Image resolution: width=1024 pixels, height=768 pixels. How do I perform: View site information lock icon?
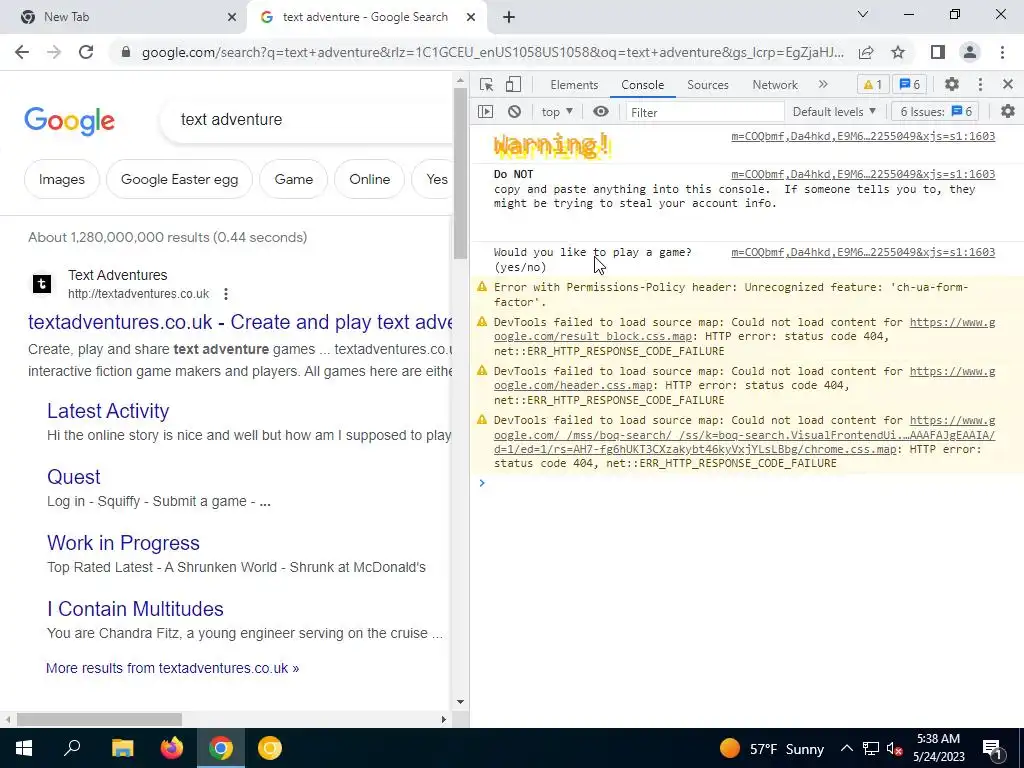click(x=126, y=52)
